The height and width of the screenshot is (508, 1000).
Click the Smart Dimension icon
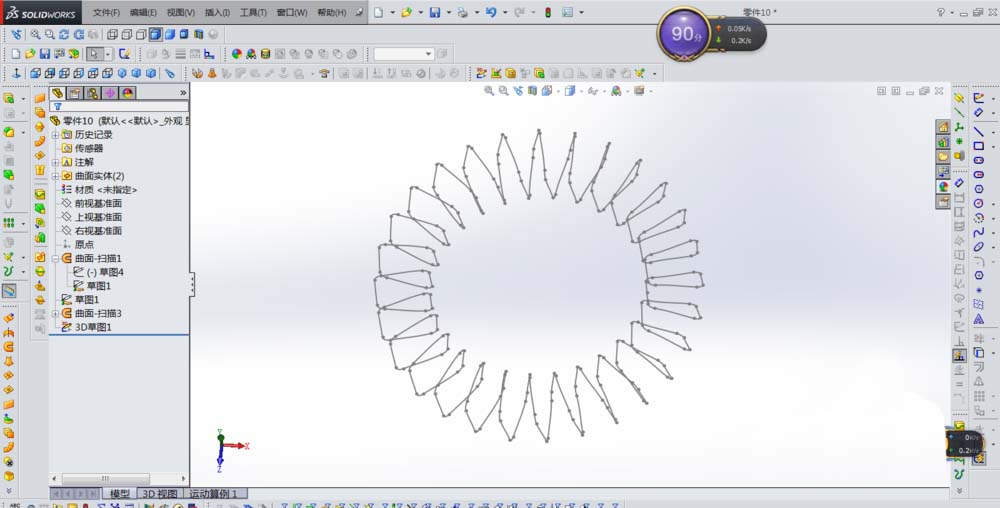pos(978,112)
